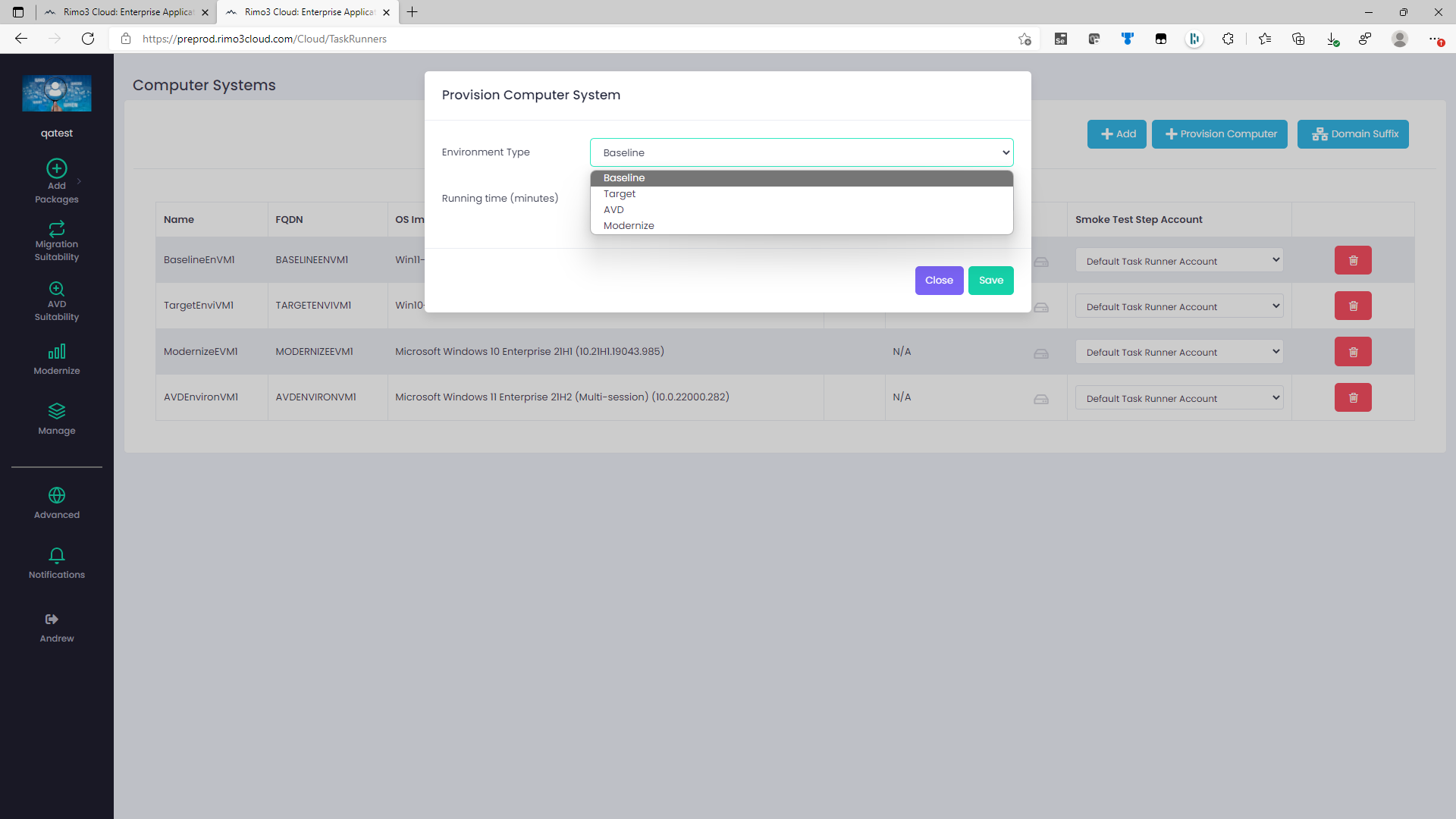Expand the Smoke Test Account dropdown for AVDEnvironVM1
This screenshot has width=1456, height=819.
1178,398
